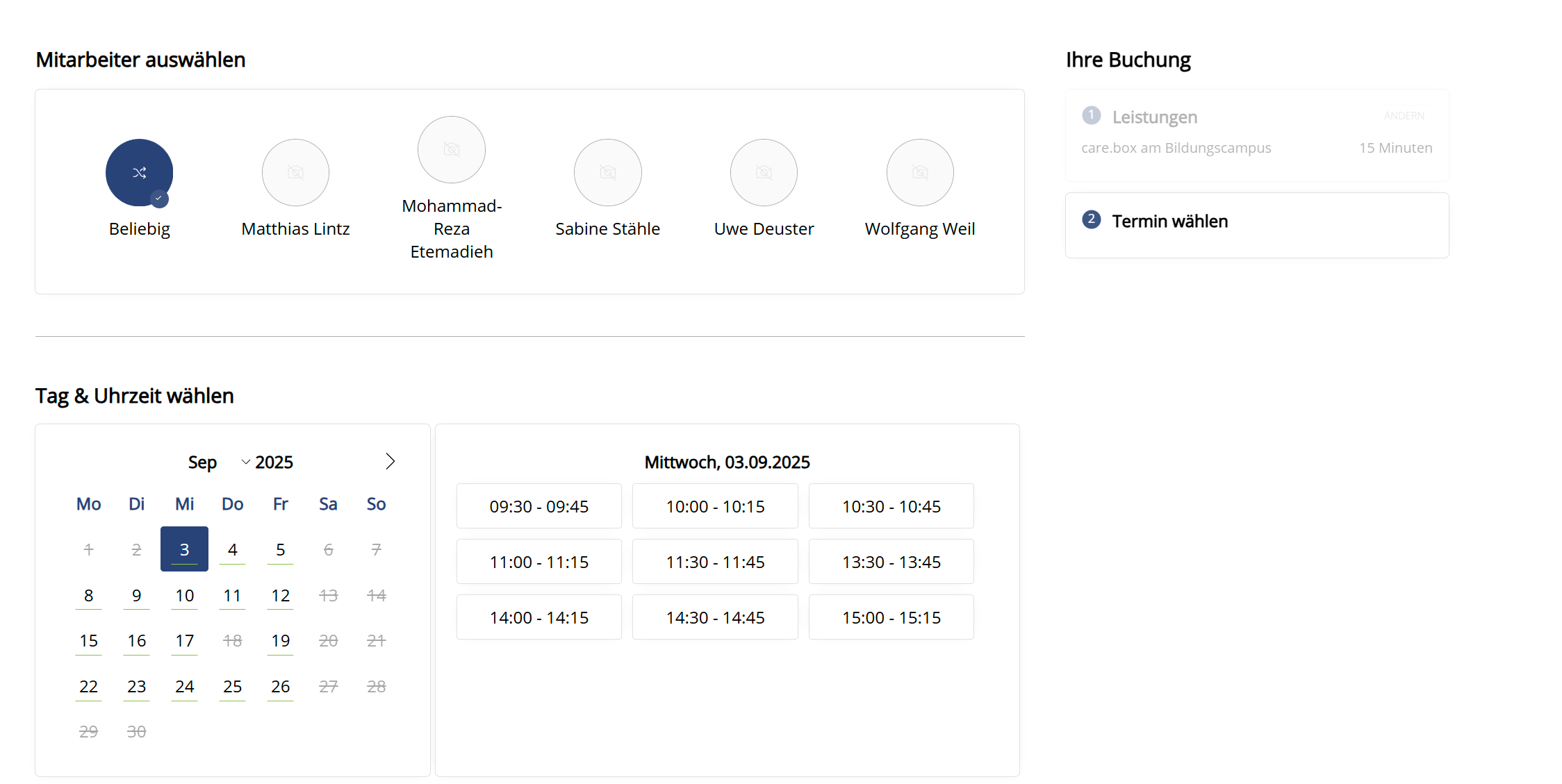Go to next month arrow
This screenshot has width=1562, height=784.
pyautogui.click(x=390, y=462)
